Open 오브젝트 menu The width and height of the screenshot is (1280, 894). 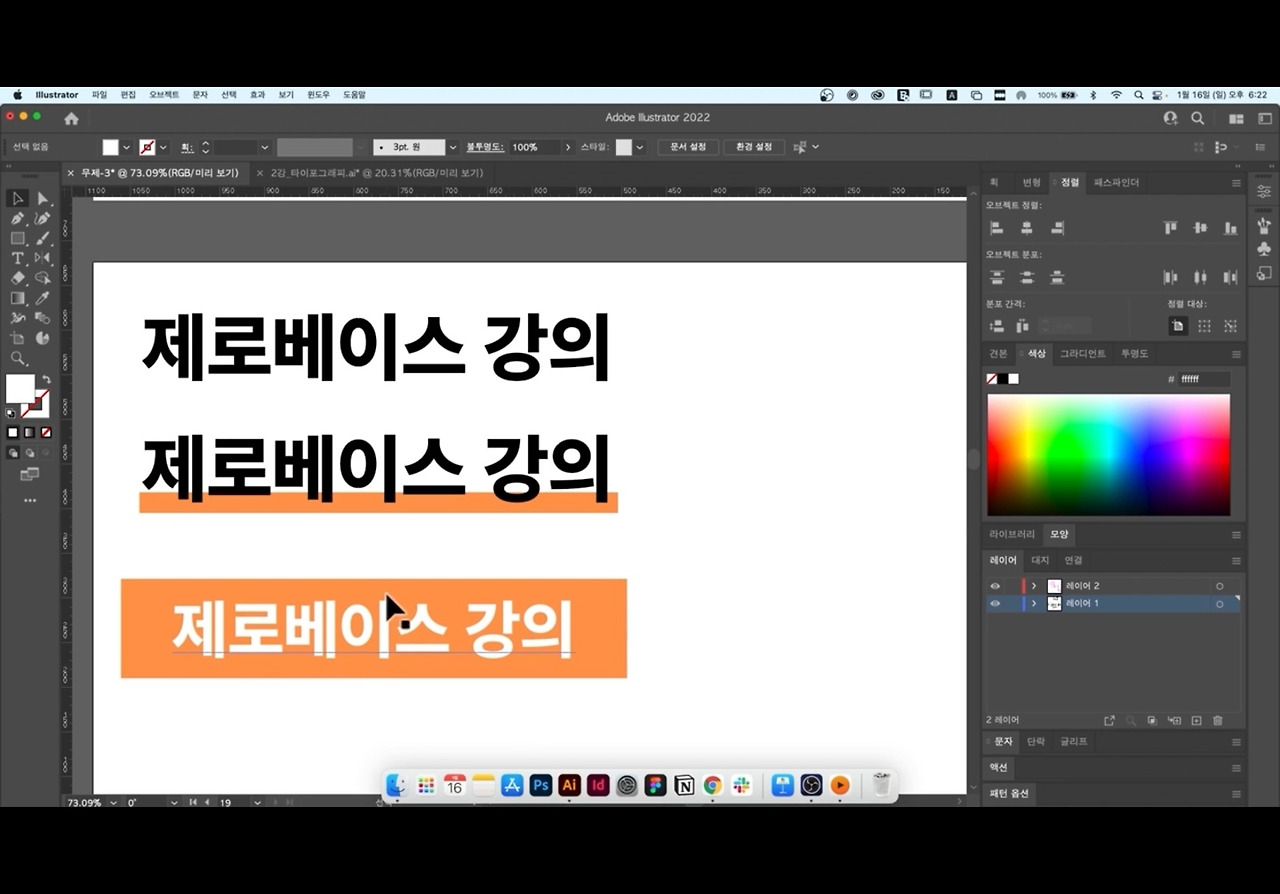pyautogui.click(x=164, y=95)
